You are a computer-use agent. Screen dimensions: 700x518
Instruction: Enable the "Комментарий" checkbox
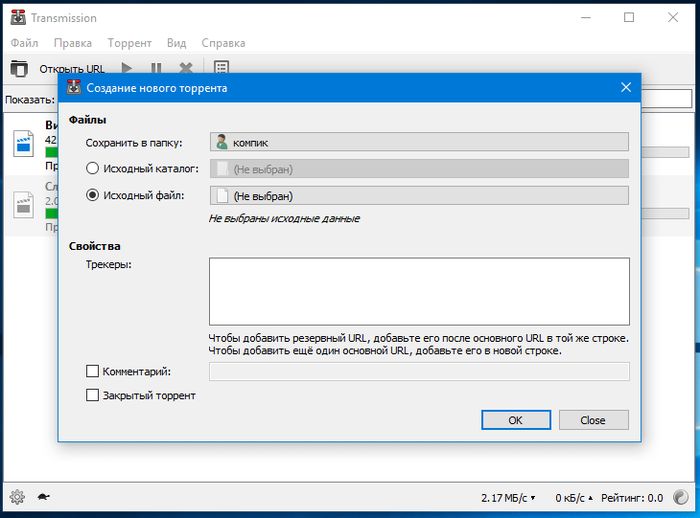point(93,372)
